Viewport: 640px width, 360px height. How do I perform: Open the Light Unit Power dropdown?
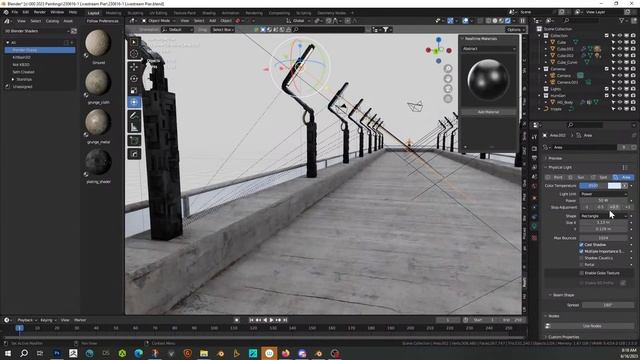click(604, 194)
